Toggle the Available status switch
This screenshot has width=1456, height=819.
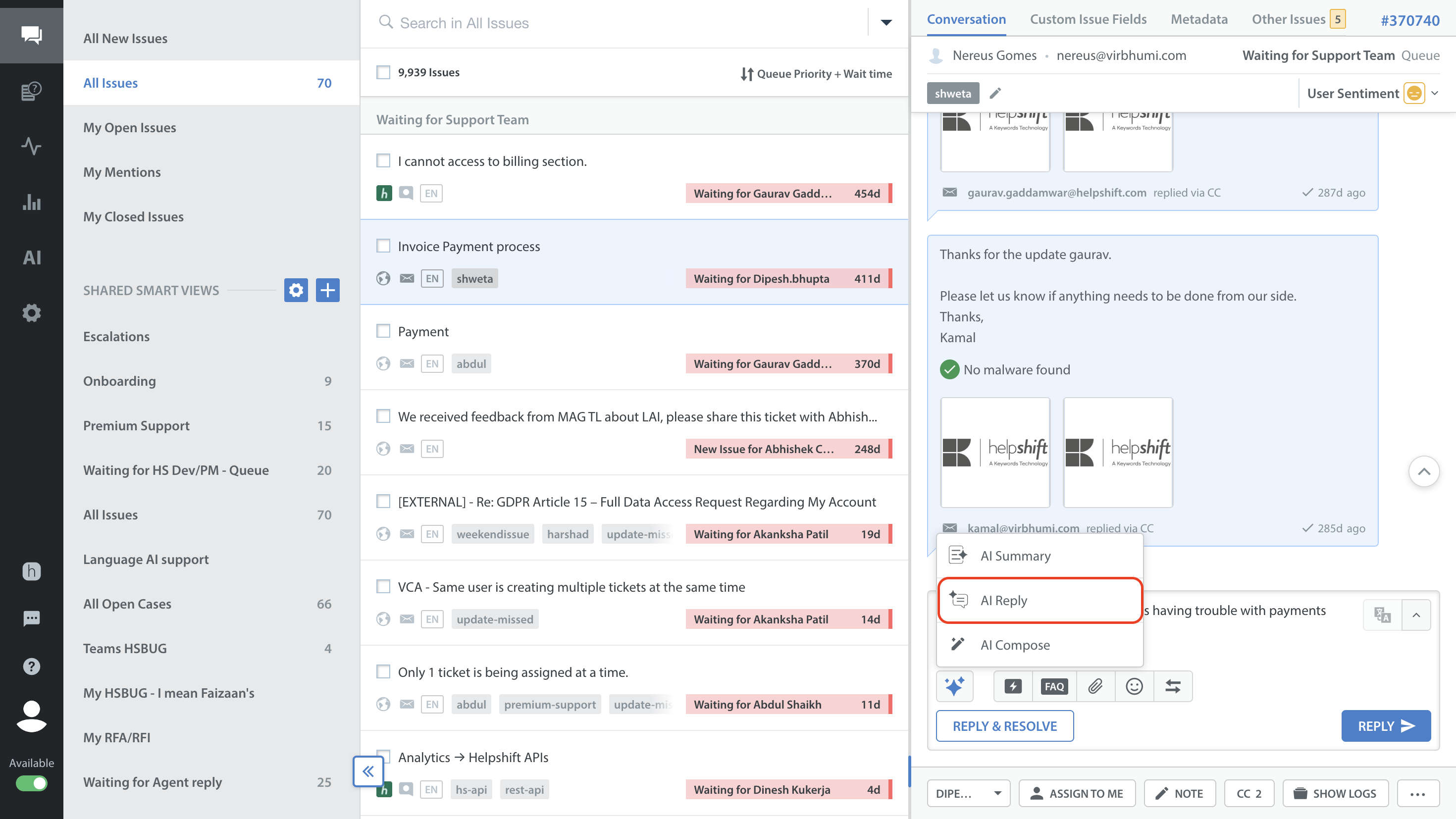coord(32,783)
